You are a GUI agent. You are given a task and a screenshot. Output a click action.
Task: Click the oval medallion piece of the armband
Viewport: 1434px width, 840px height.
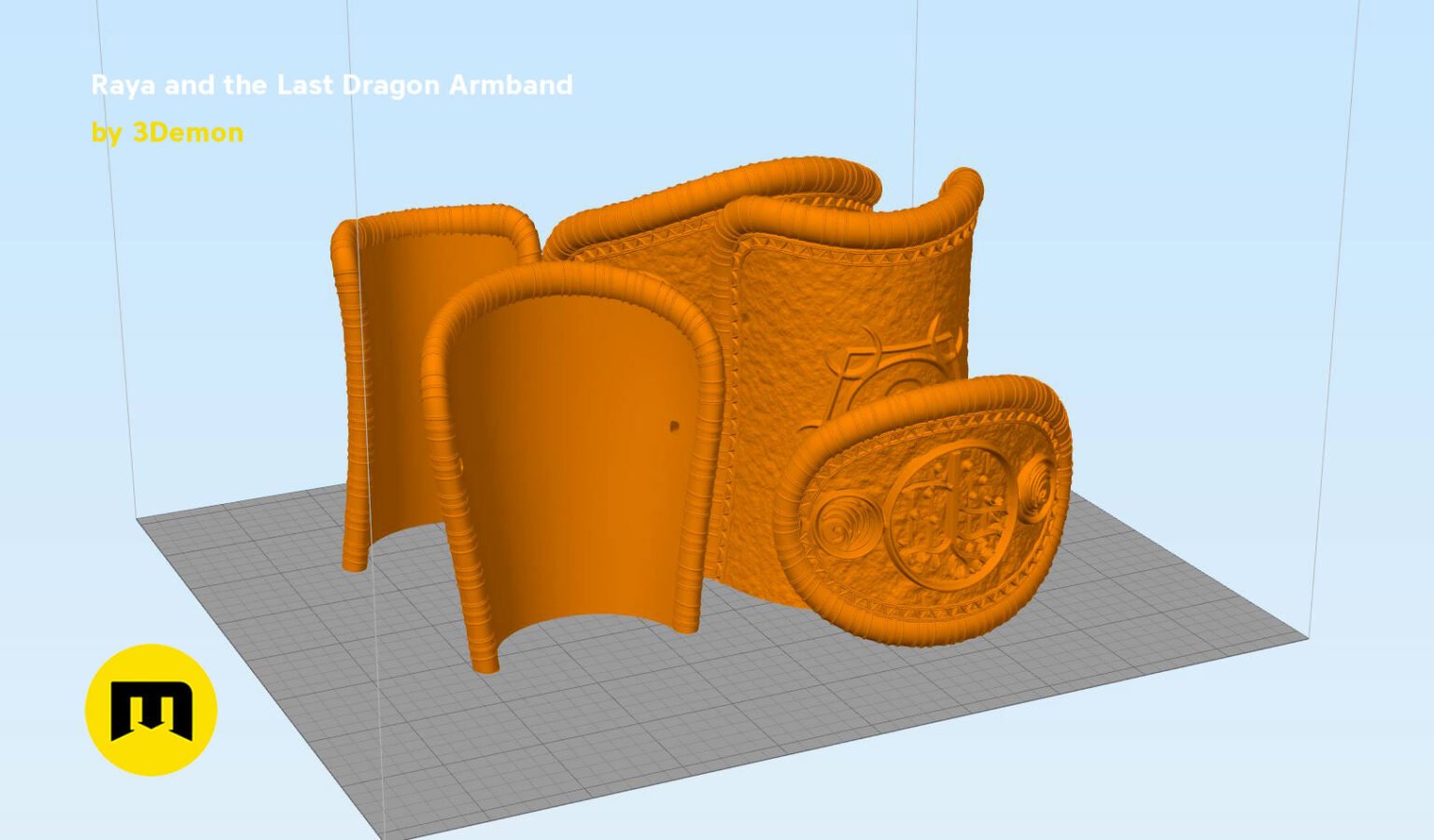[x=923, y=511]
